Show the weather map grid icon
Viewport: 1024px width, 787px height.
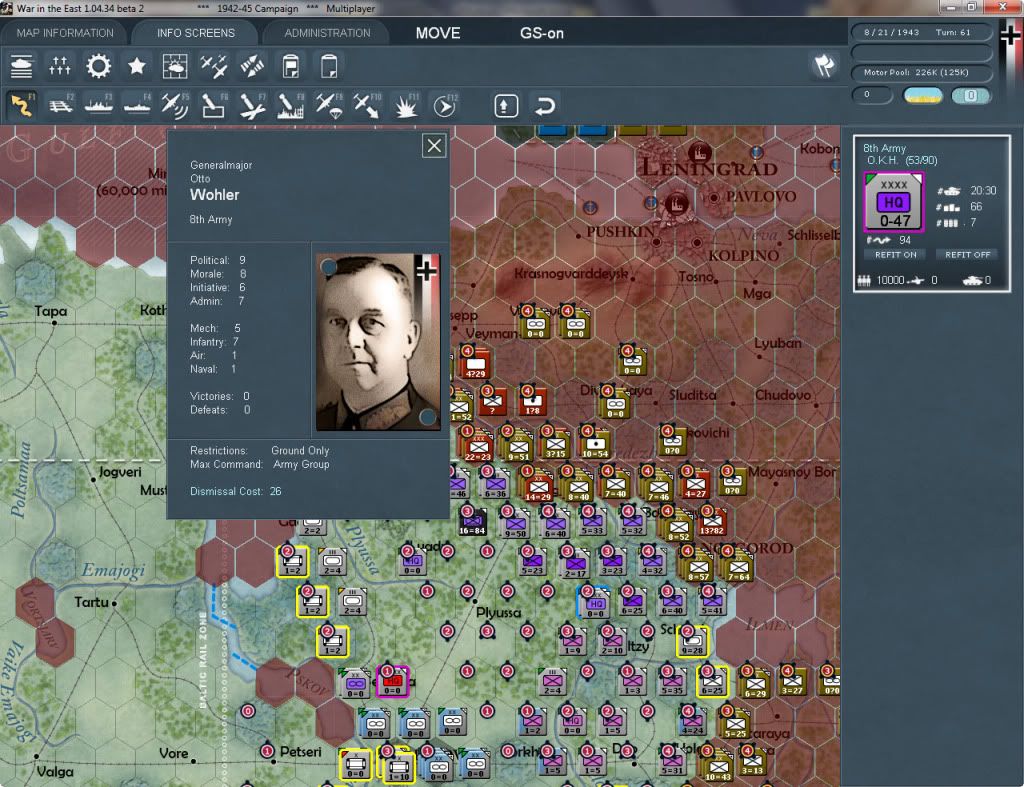pyautogui.click(x=175, y=66)
